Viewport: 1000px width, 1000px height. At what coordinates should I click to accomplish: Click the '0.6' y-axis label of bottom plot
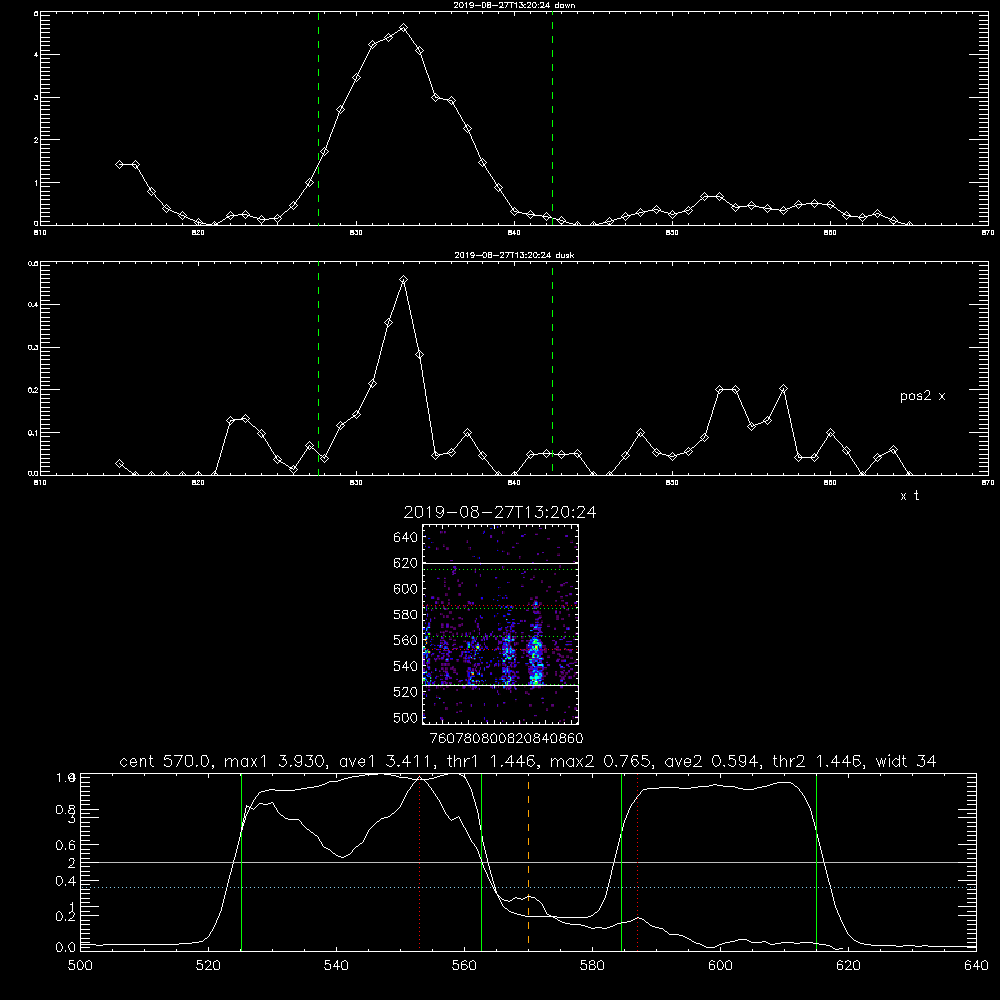[x=66, y=845]
